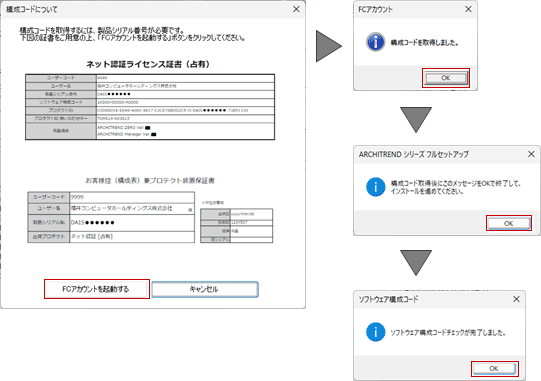The width and height of the screenshot is (541, 381).
Task: Click OK in the FCアカウント dialog
Action: [445, 78]
